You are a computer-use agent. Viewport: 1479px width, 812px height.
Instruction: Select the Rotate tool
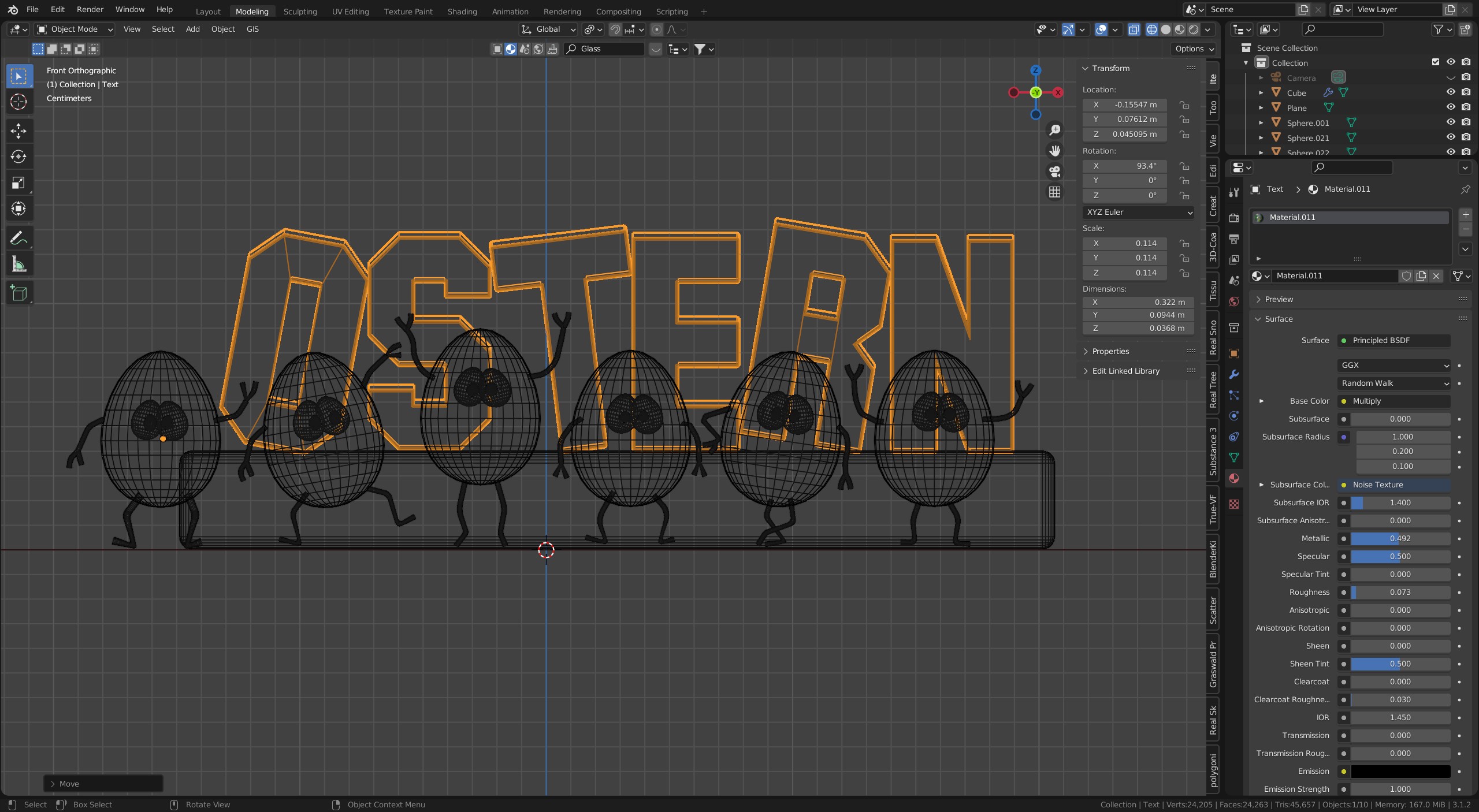point(18,157)
